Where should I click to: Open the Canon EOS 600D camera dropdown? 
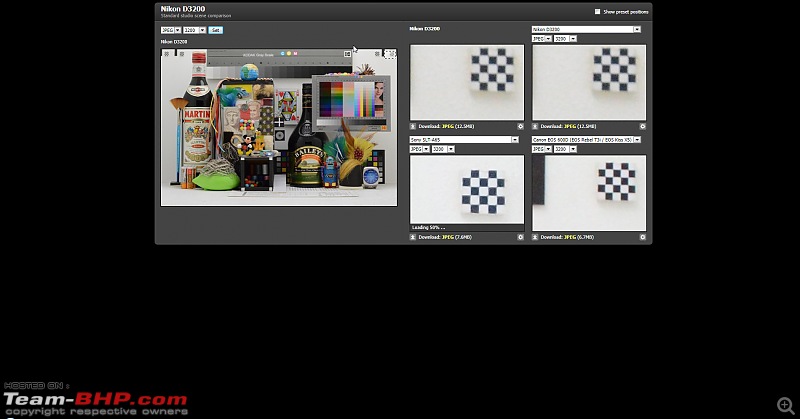(586, 139)
